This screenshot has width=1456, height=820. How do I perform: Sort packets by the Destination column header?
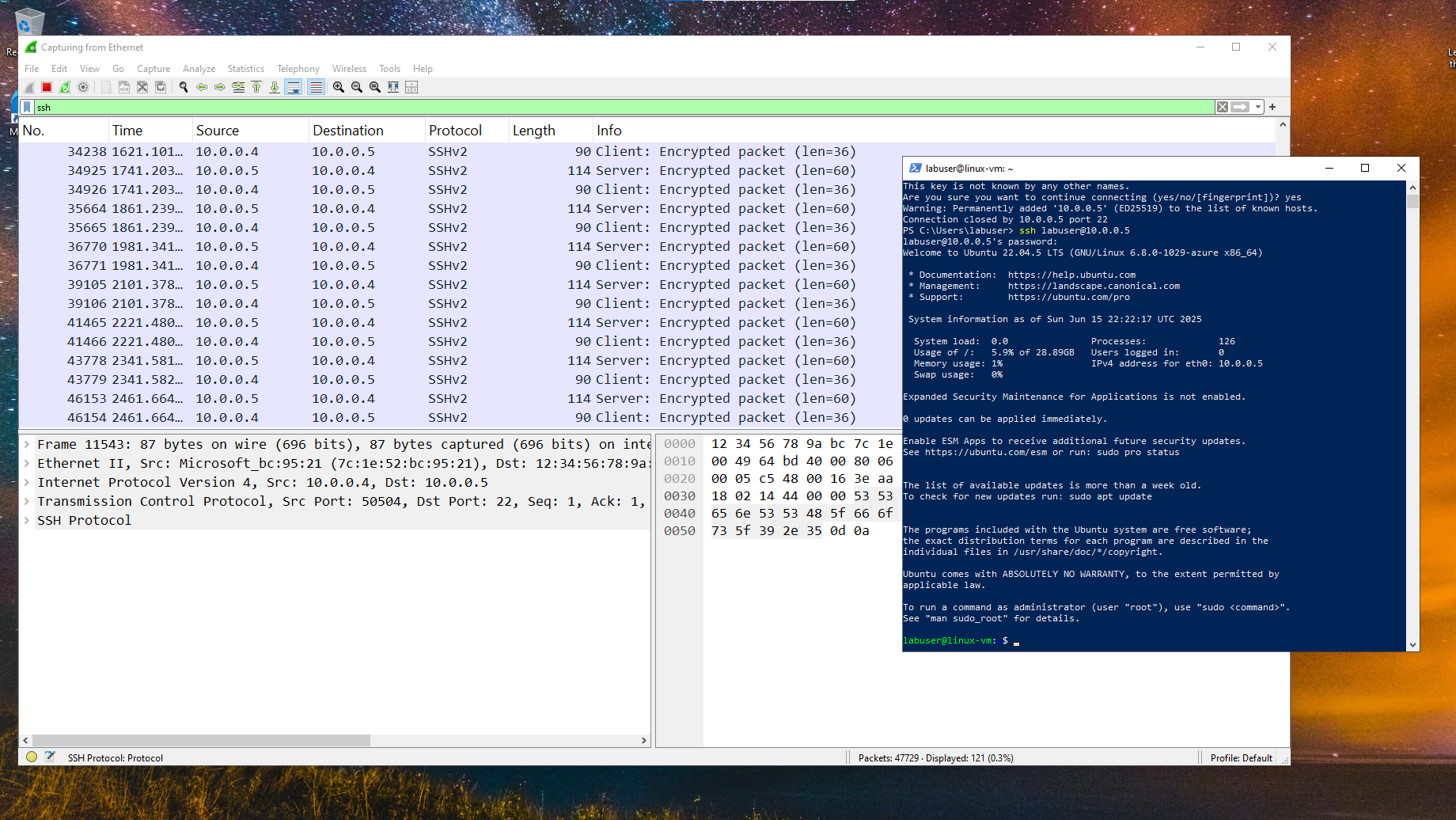coord(367,131)
